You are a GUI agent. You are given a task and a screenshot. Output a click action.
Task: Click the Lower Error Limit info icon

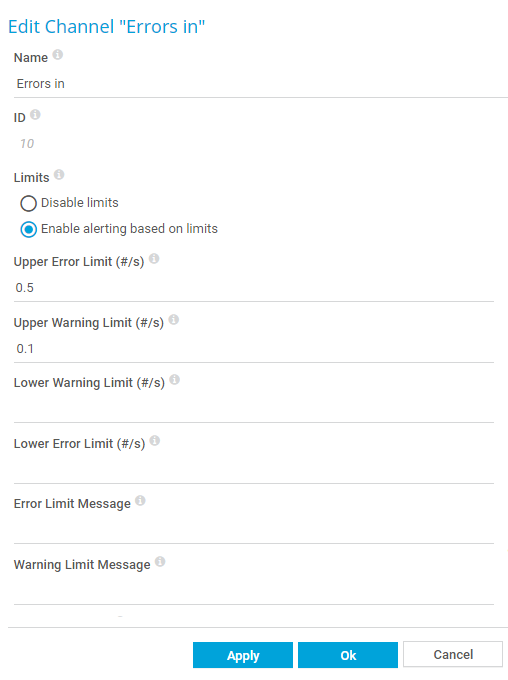coord(155,441)
